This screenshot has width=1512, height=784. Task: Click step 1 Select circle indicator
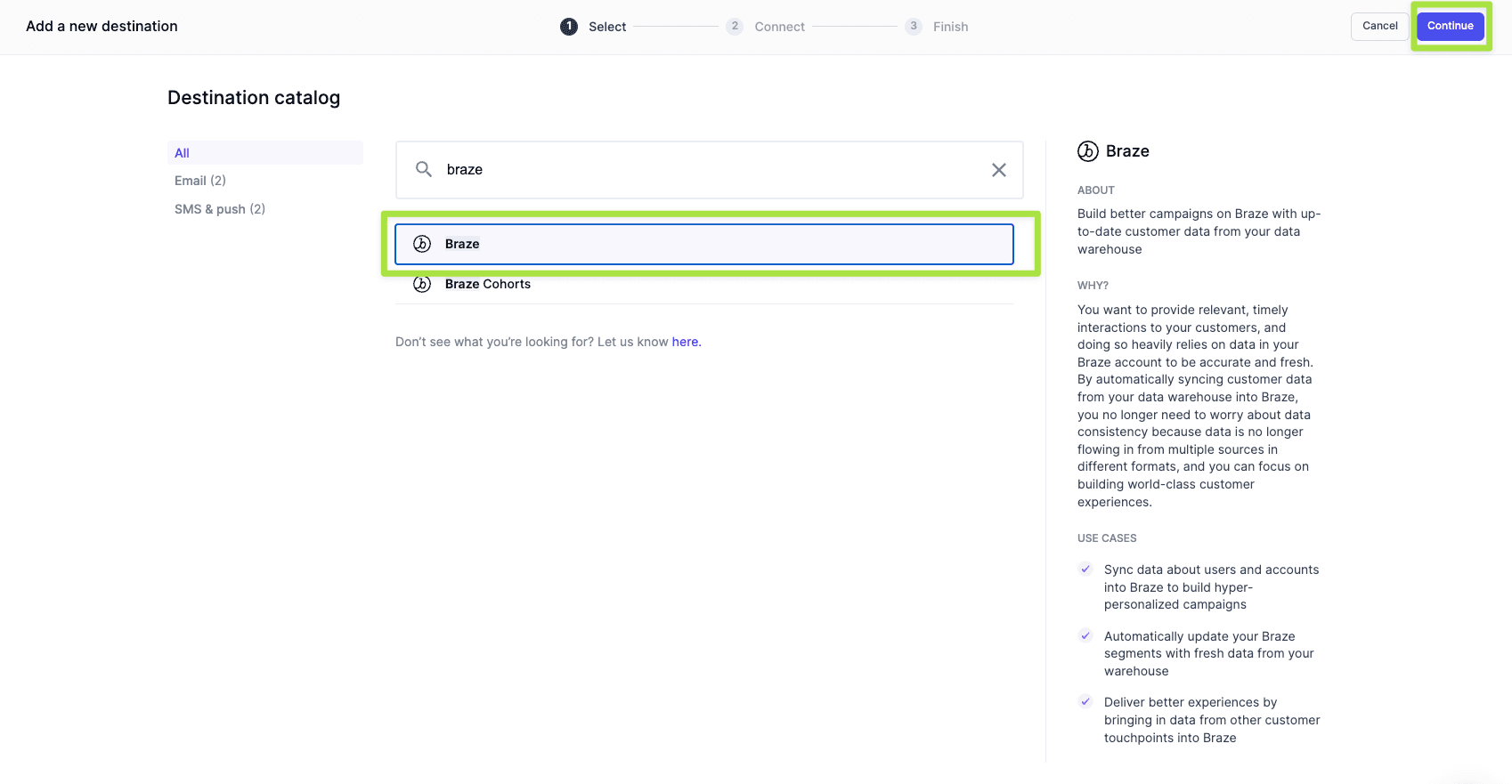click(569, 27)
